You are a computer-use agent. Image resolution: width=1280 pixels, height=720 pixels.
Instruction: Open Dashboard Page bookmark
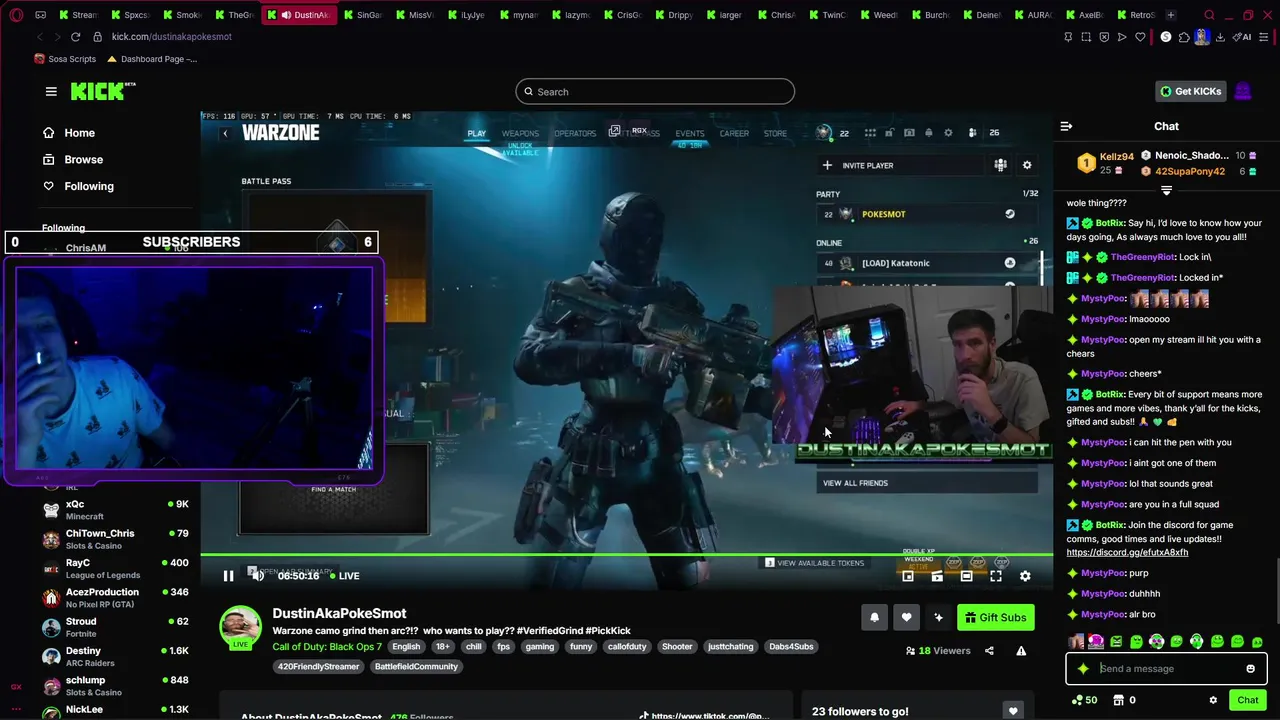pyautogui.click(x=152, y=59)
